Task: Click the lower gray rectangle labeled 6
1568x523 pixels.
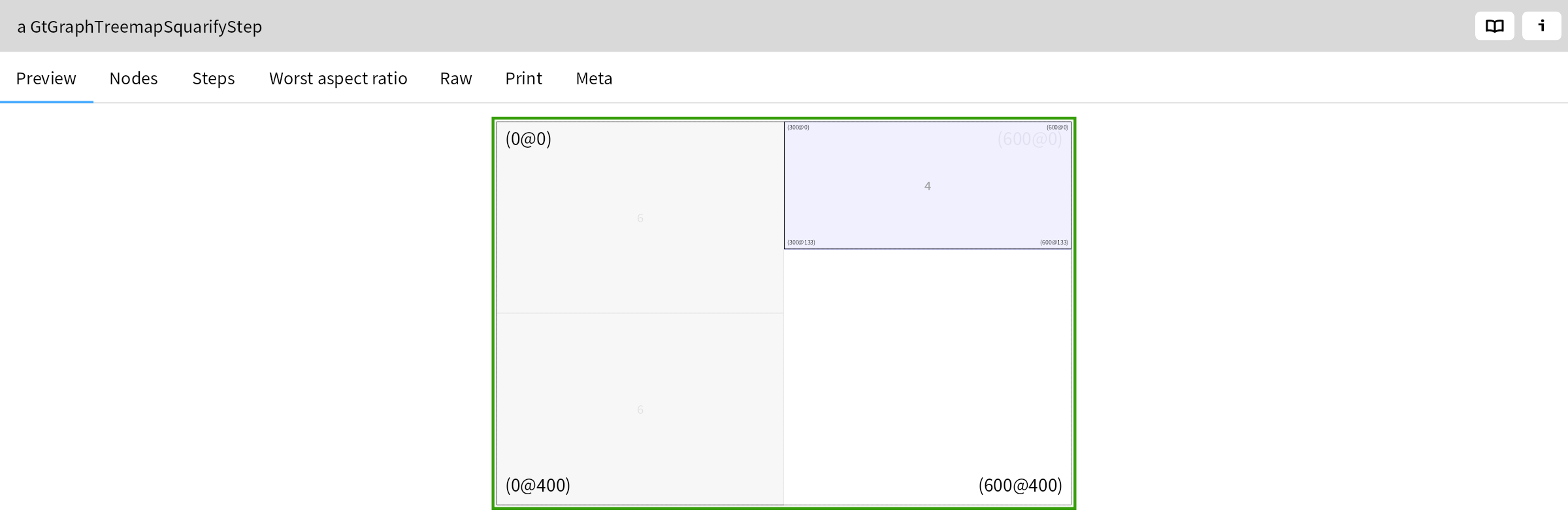Action: [x=640, y=410]
